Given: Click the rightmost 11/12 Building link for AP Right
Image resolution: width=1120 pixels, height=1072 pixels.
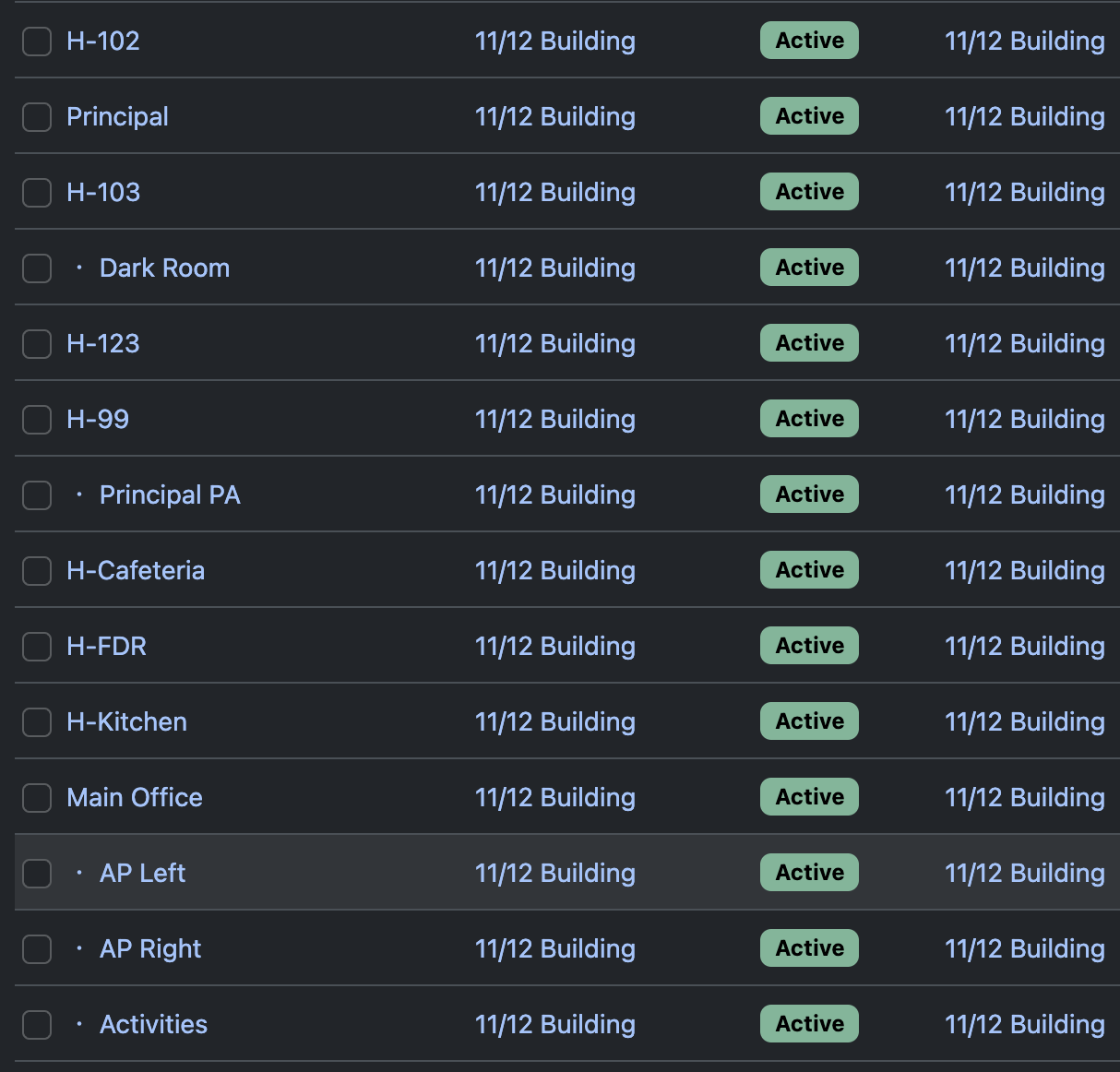Looking at the screenshot, I should click(1024, 948).
